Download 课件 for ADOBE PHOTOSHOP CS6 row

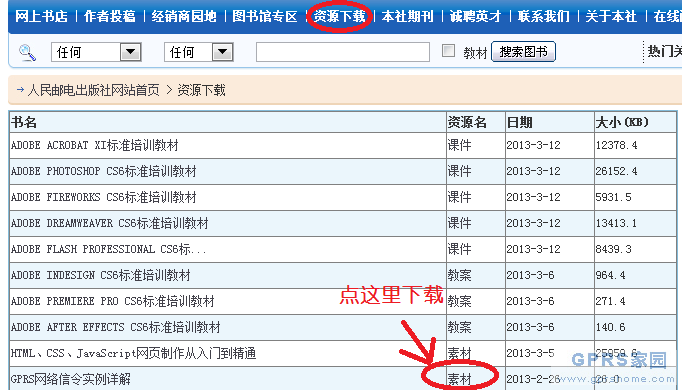[x=459, y=171]
